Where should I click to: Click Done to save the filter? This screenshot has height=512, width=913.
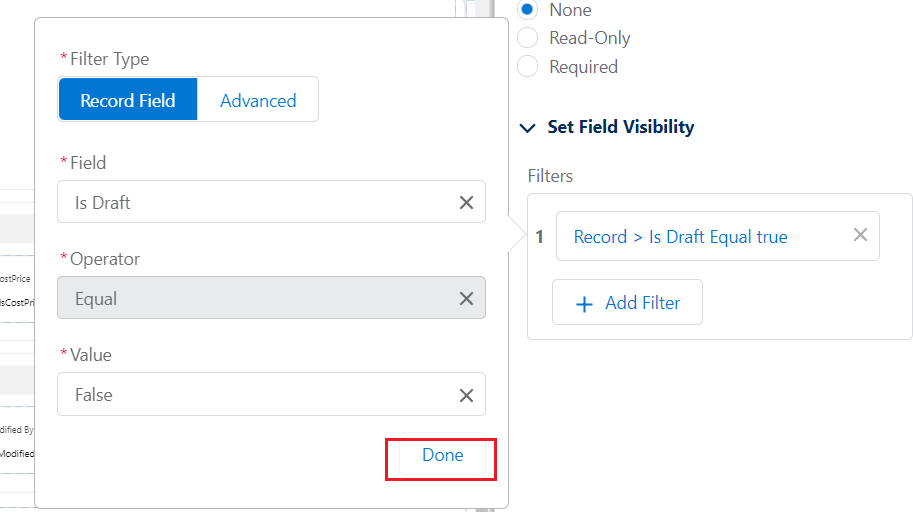click(x=443, y=455)
